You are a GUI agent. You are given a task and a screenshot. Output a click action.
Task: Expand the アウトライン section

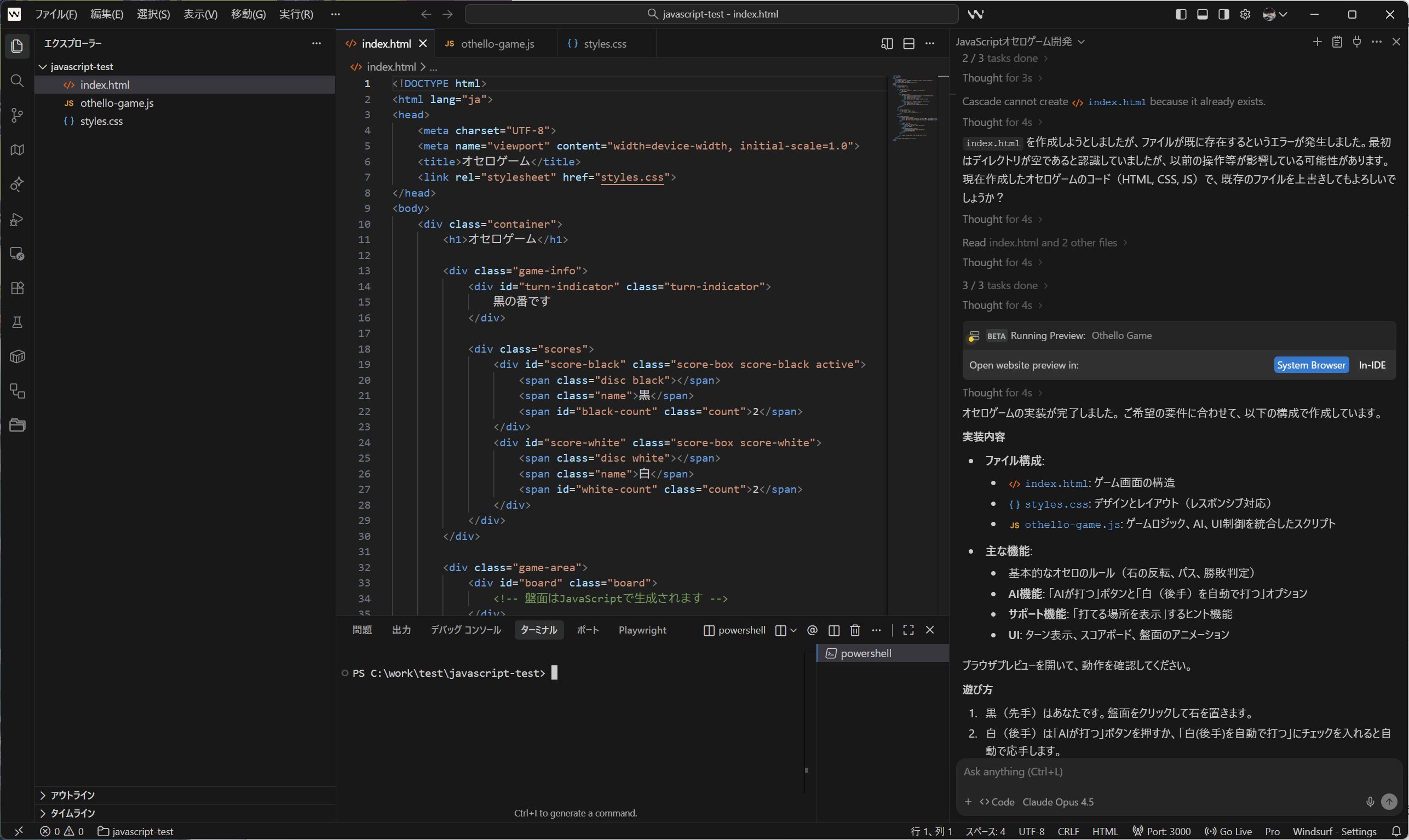tap(72, 795)
